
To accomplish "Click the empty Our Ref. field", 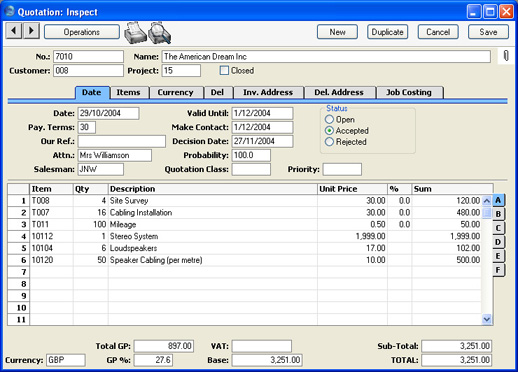I will tap(122, 141).
